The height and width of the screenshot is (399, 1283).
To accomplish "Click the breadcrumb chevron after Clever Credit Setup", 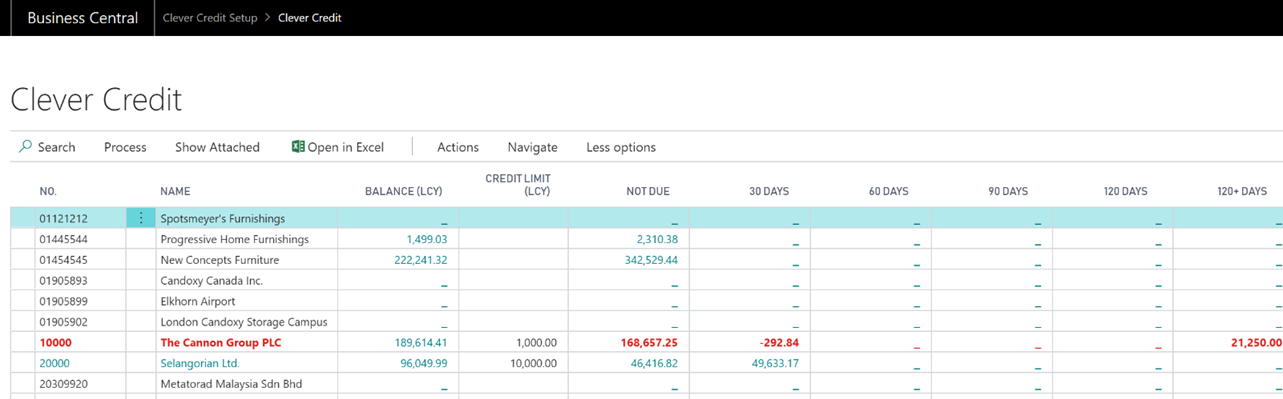I will (x=268, y=18).
